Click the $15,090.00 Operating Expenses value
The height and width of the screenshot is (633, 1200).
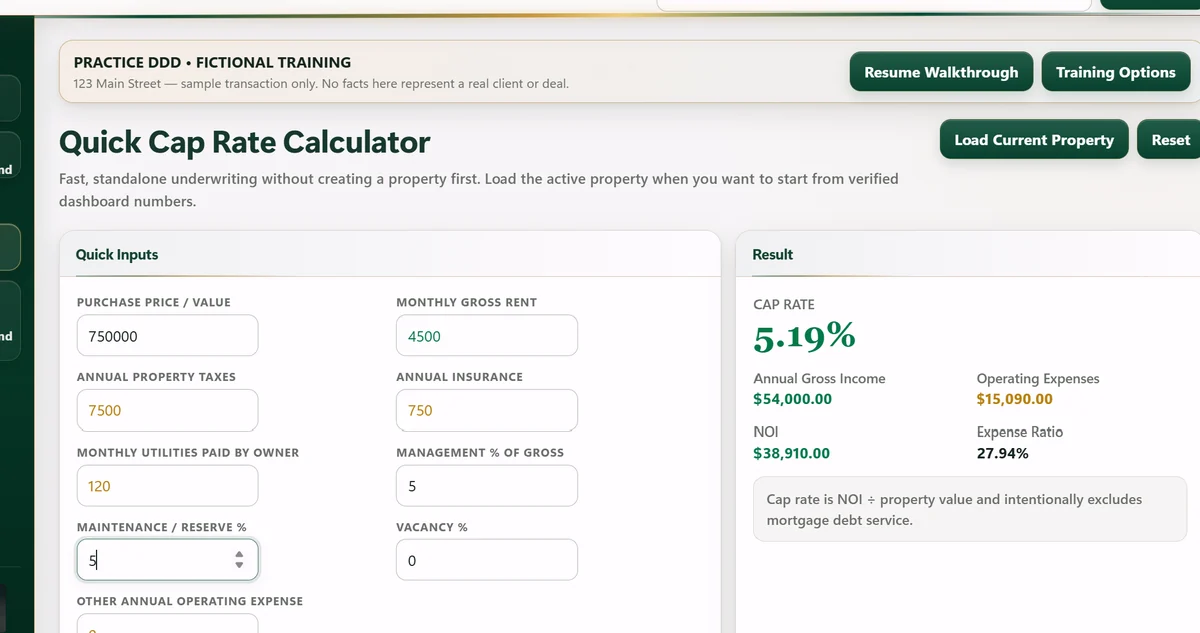click(x=1015, y=399)
